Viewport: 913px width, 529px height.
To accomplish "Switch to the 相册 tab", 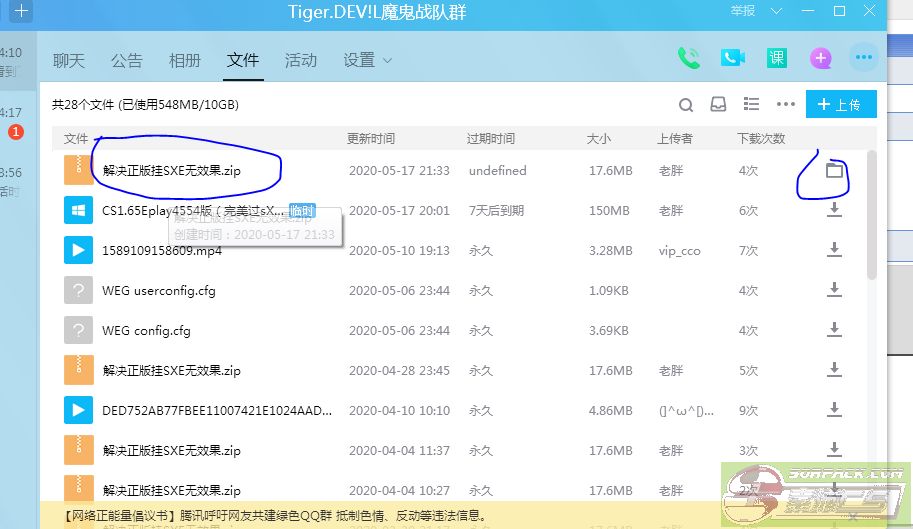I will coord(185,60).
